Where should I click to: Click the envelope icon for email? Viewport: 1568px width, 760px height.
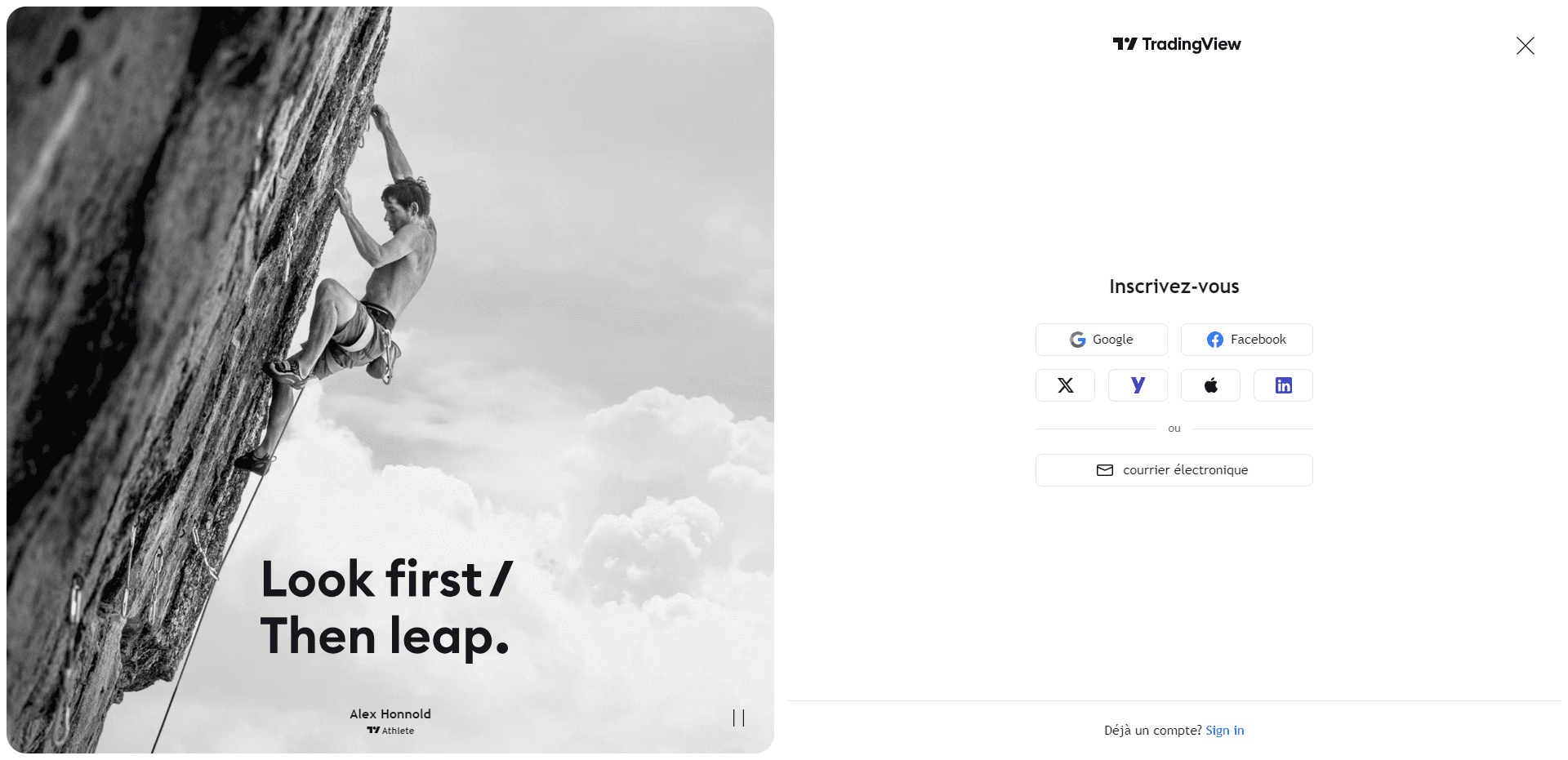[1104, 470]
